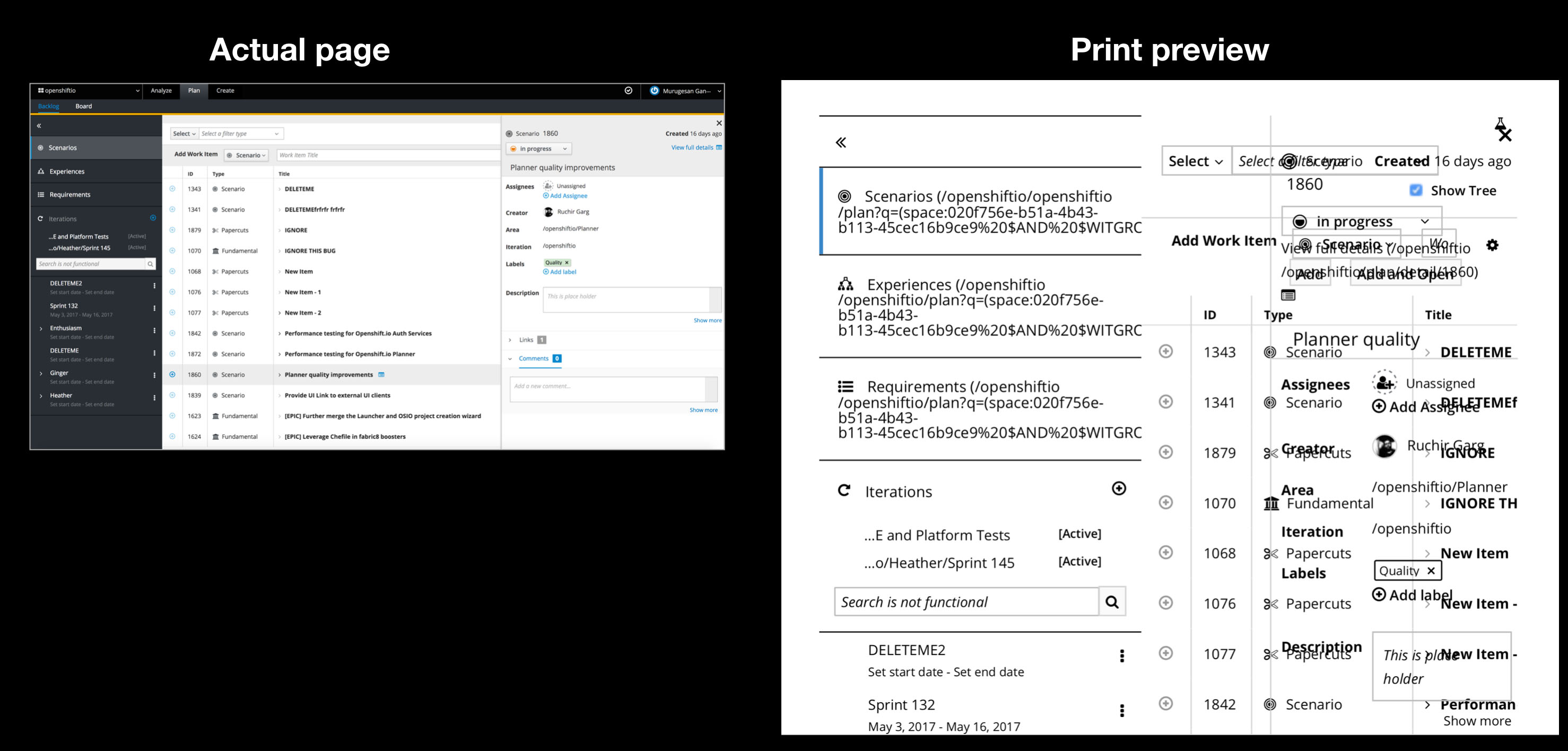1568x751 pixels.
Task: Click the Iterations refresh icon
Action: [x=40, y=218]
